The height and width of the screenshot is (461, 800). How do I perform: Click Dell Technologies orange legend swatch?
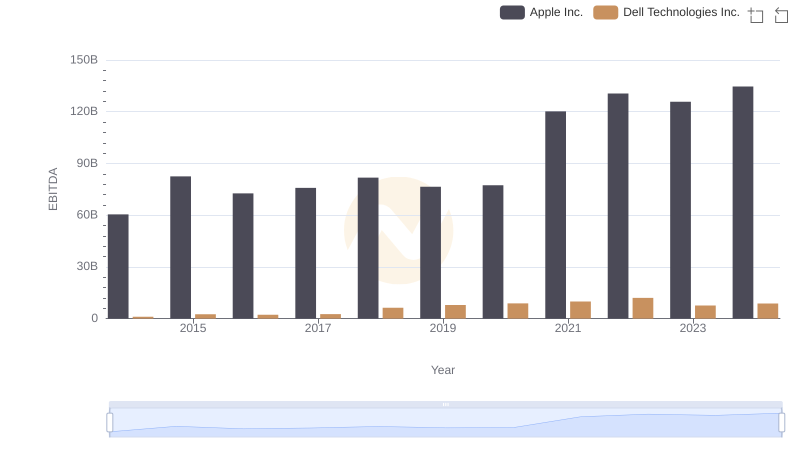tap(606, 12)
